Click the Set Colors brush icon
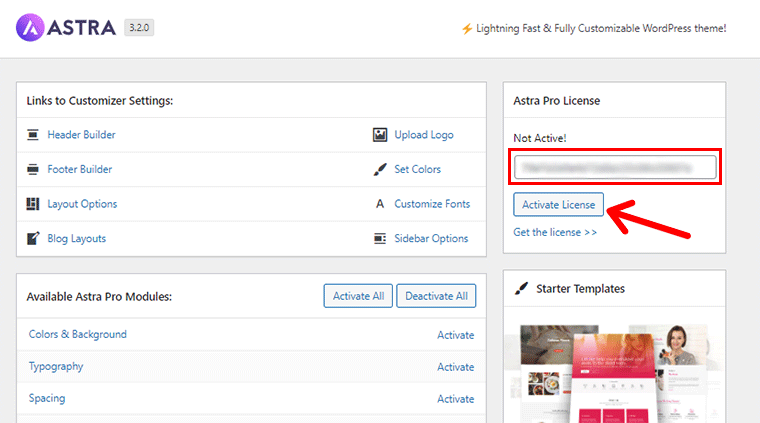This screenshot has height=423, width=760. [380, 169]
